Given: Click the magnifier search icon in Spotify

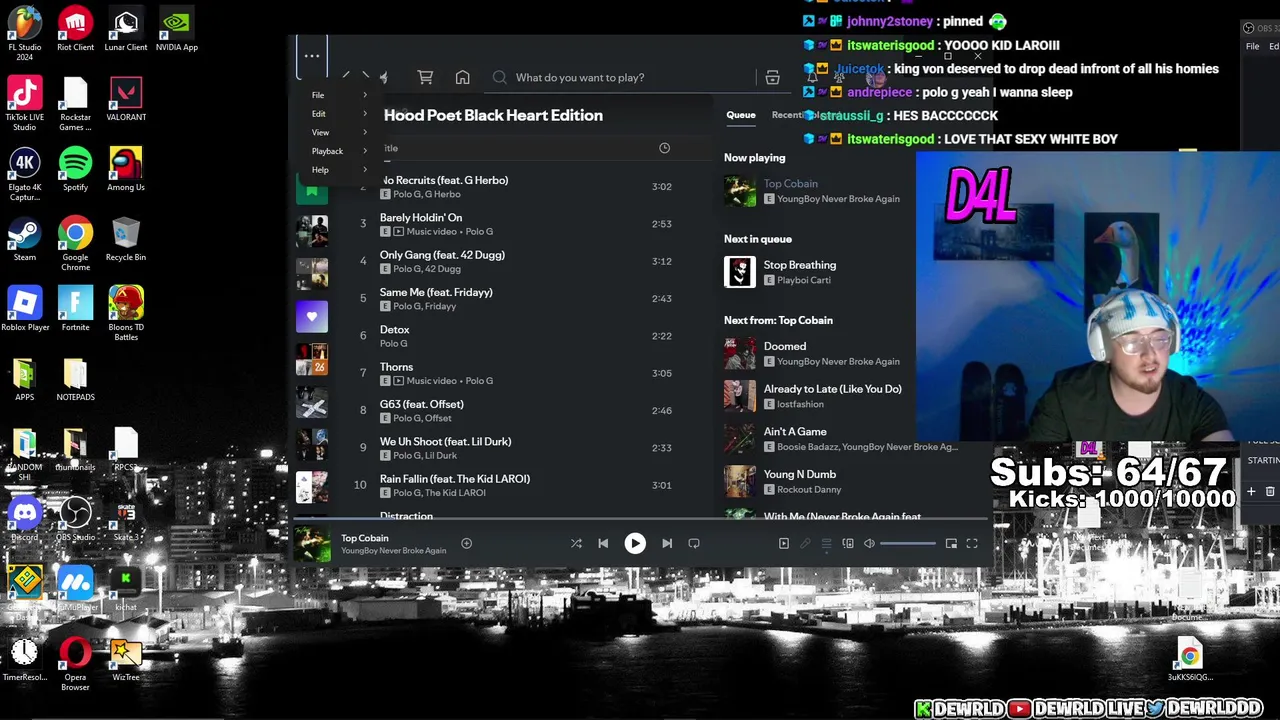Looking at the screenshot, I should click(x=500, y=77).
